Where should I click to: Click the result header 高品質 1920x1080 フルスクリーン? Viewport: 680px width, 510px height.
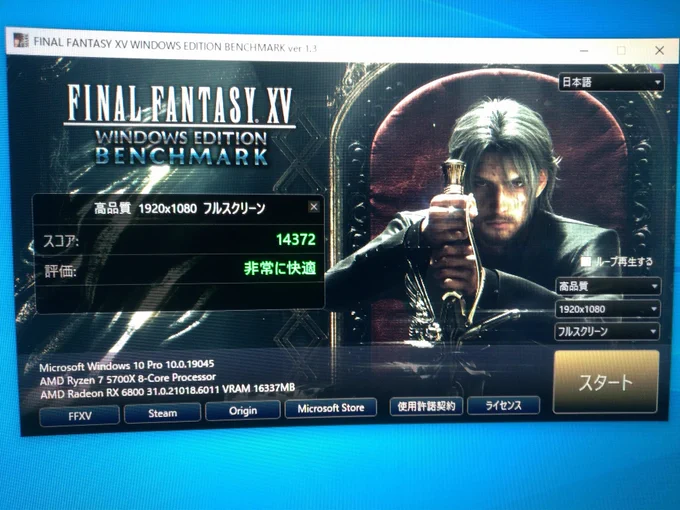[180, 209]
